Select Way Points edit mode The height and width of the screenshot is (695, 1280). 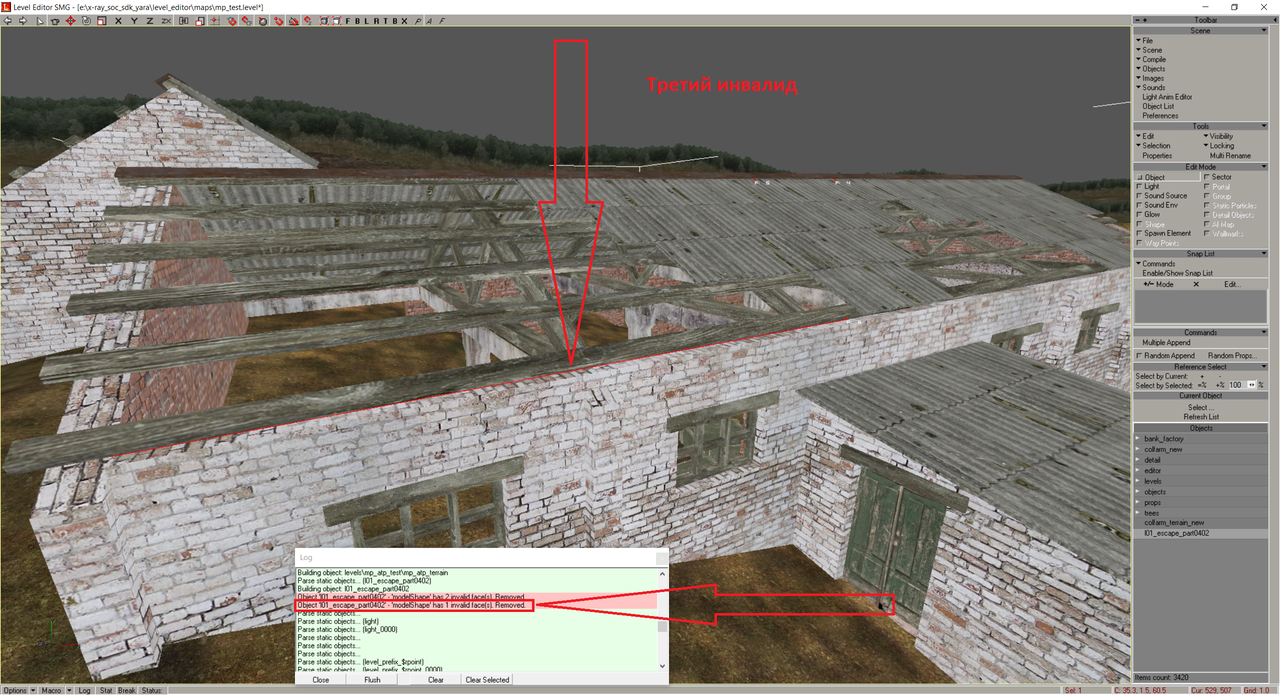[x=1159, y=243]
